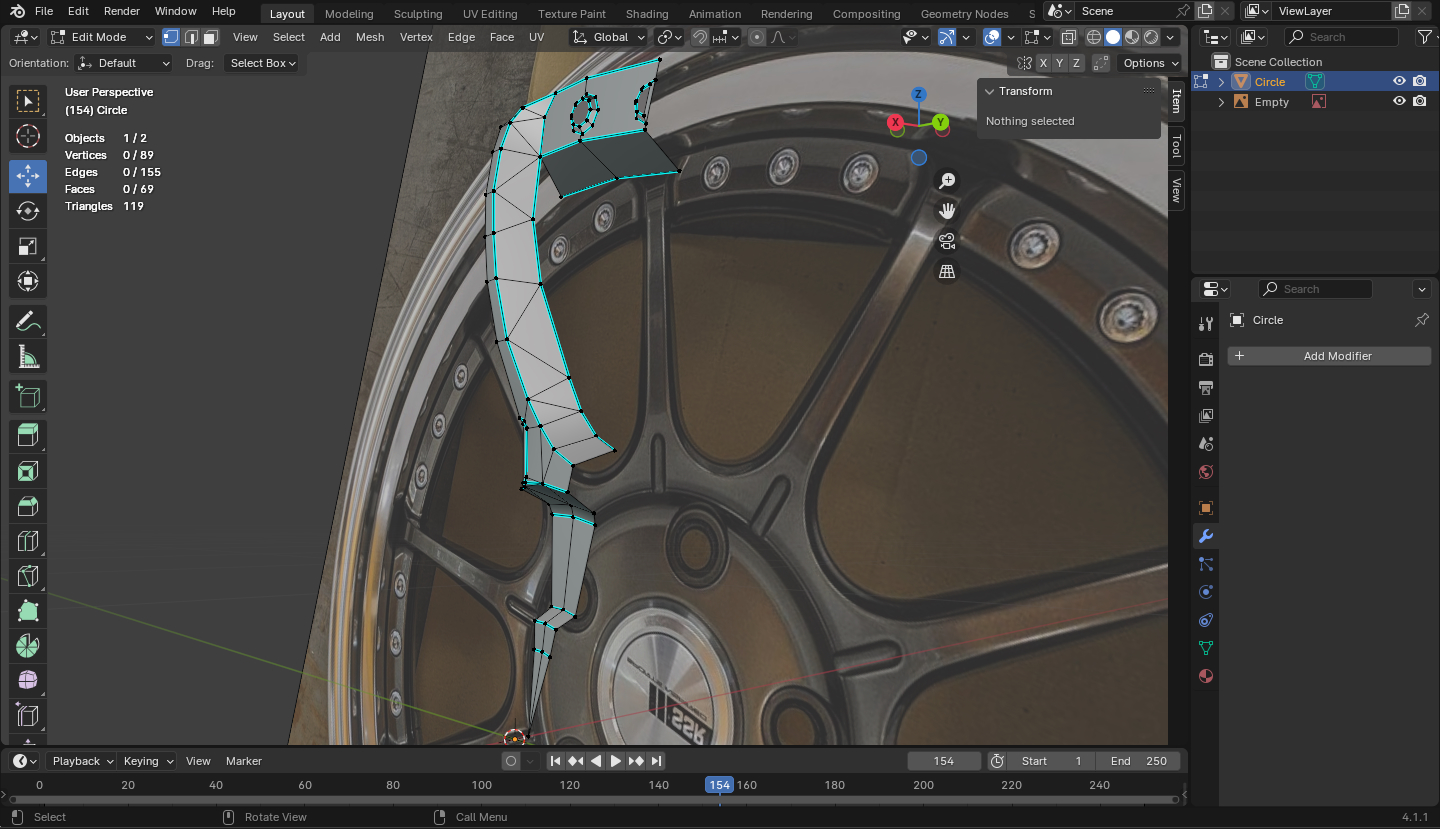Click the viewport pan hand icon
Screen dimensions: 1440x829
pos(947,211)
